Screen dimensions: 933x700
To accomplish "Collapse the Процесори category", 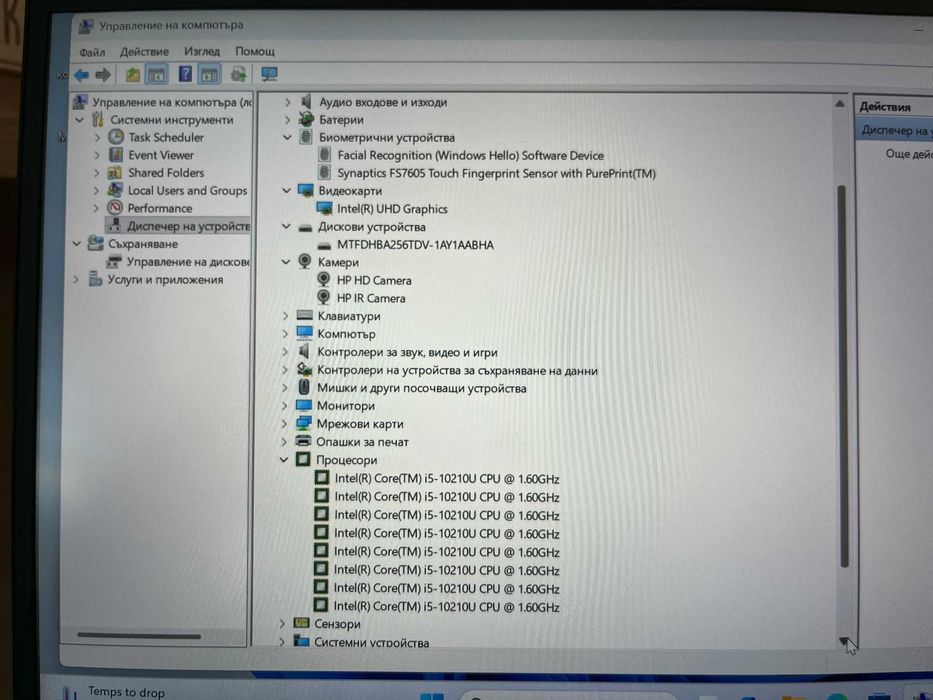I will (284, 460).
